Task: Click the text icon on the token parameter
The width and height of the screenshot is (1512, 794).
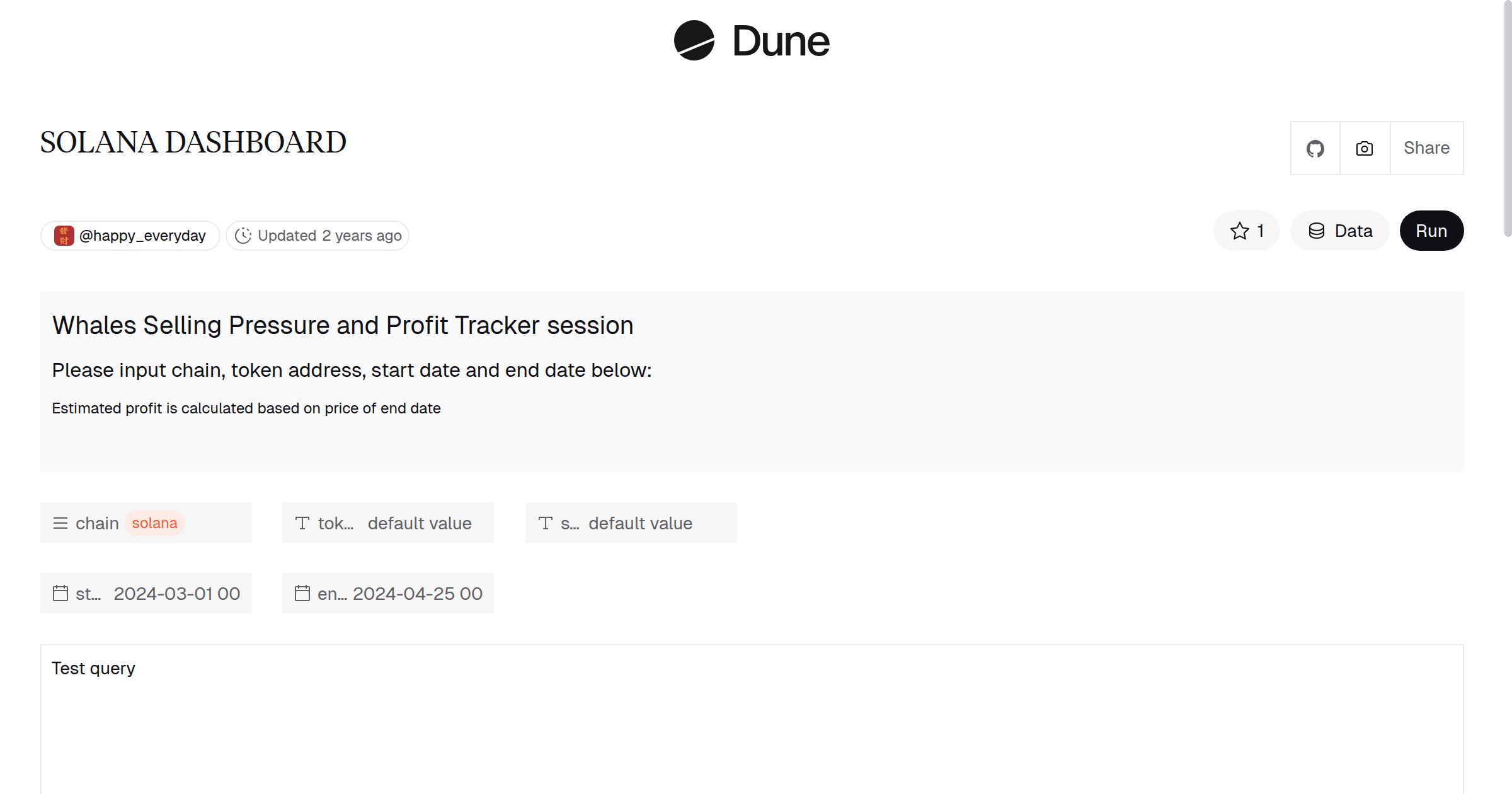Action: point(302,523)
